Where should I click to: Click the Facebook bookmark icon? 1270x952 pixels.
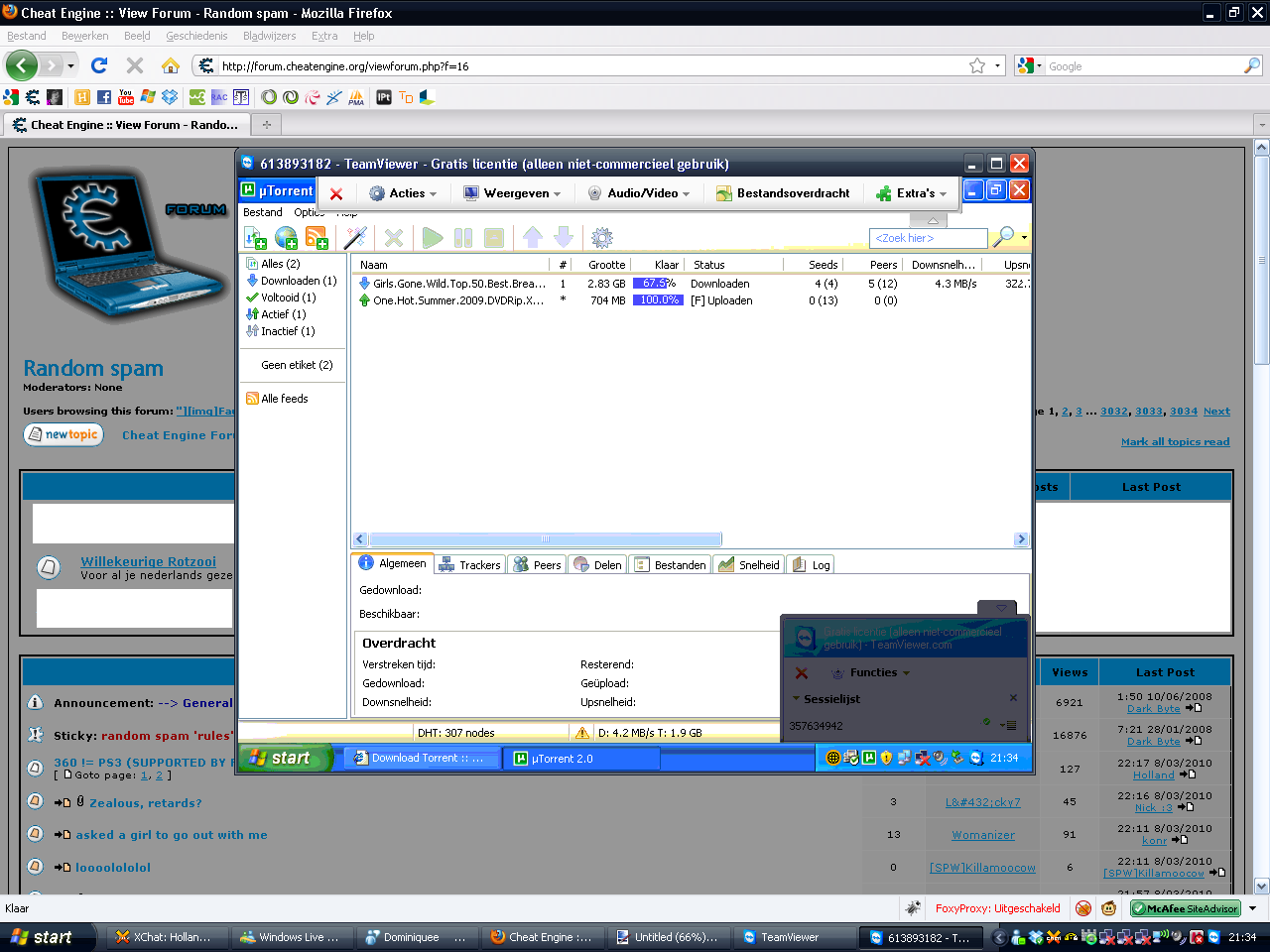[104, 97]
